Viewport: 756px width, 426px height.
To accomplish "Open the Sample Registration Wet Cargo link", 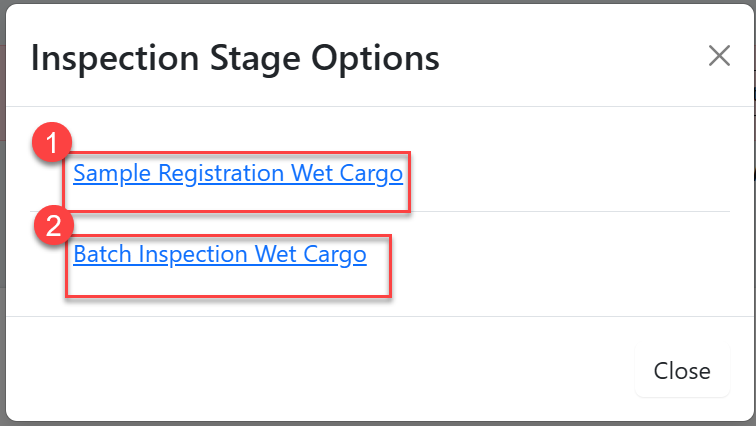I will [238, 174].
